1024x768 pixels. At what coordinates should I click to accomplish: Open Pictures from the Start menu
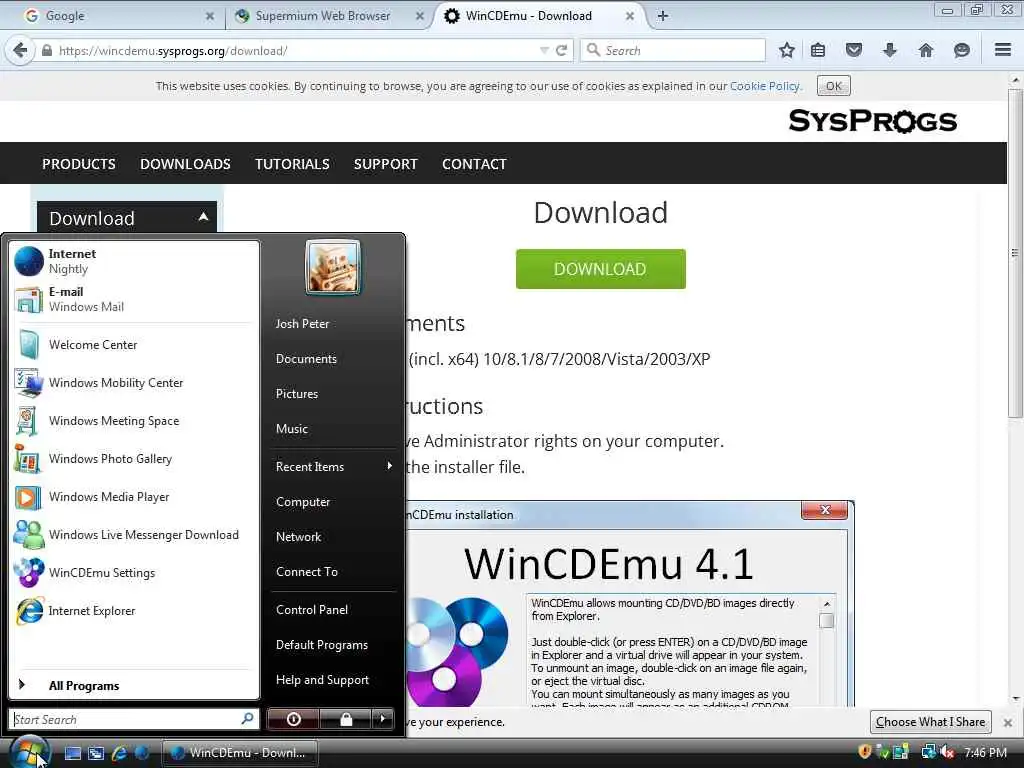[333, 394]
